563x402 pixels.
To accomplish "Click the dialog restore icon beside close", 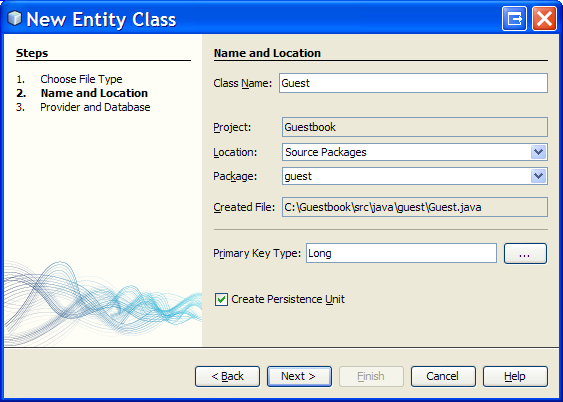I will 515,18.
